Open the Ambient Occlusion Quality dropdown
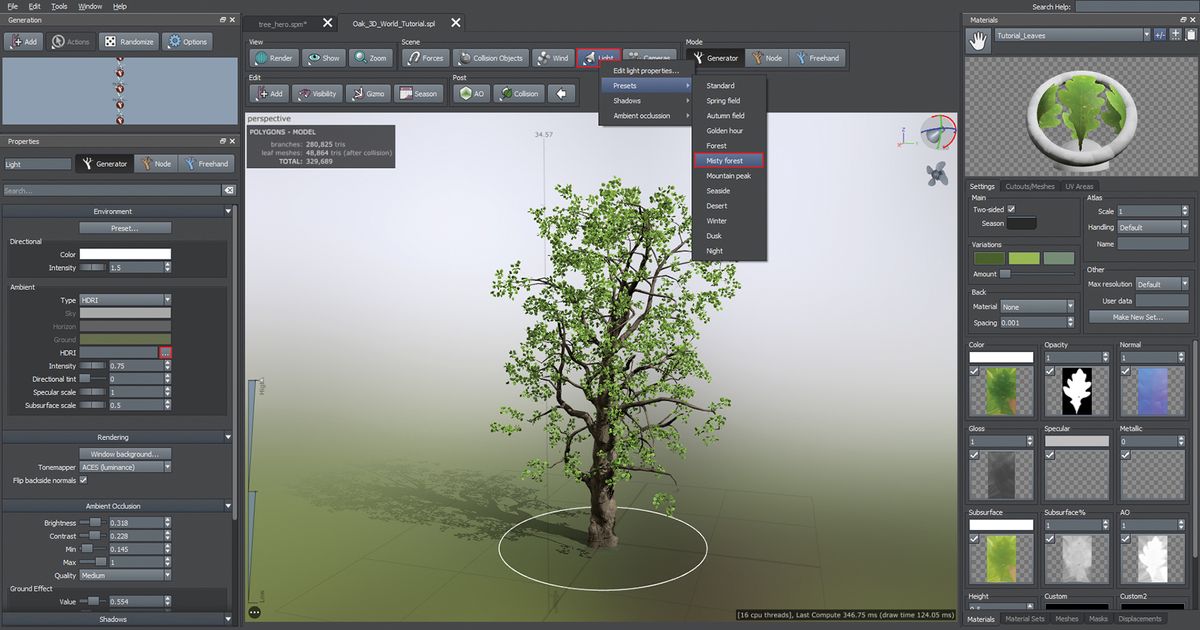1200x630 pixels. coord(124,574)
